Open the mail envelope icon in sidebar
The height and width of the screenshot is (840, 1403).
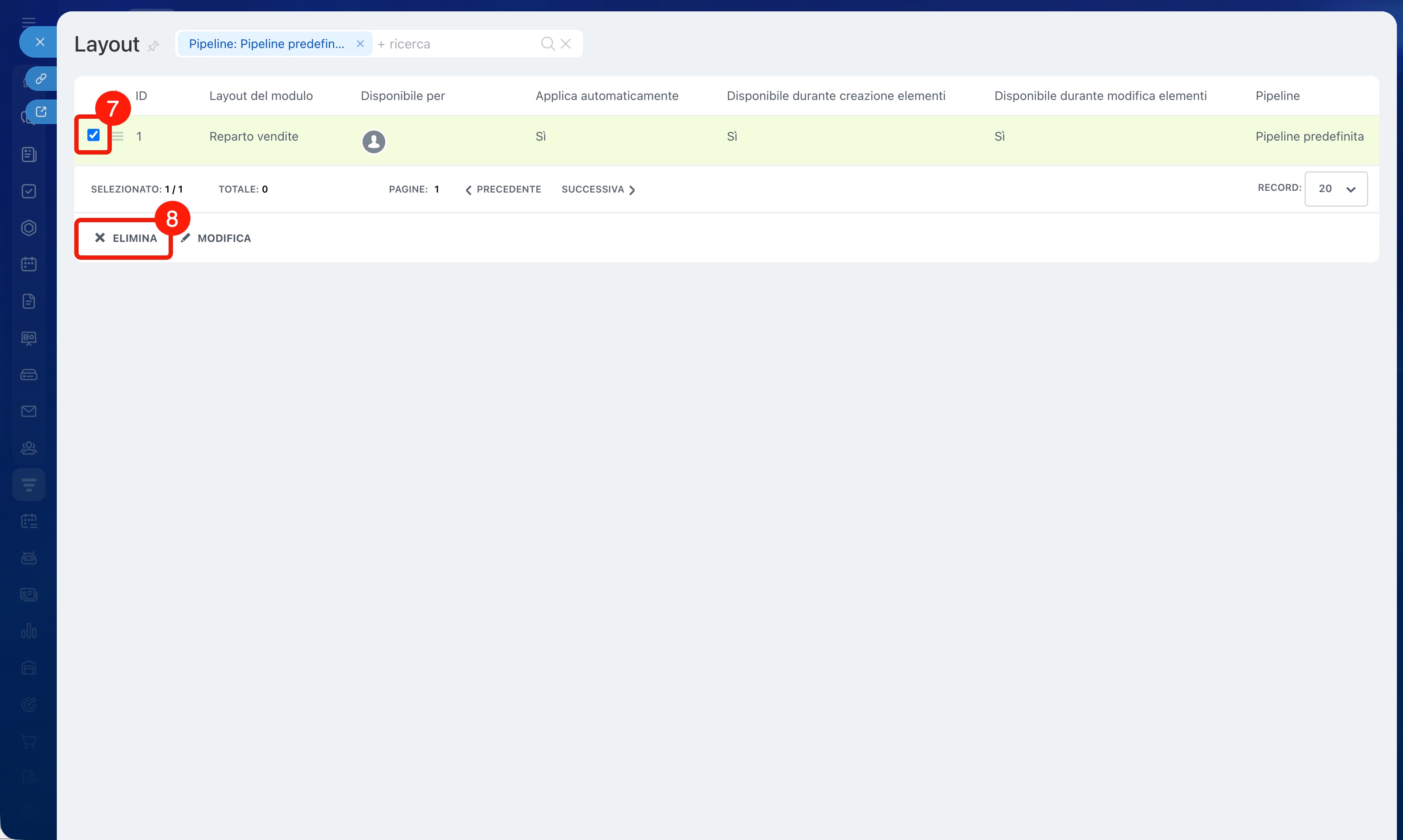click(29, 412)
